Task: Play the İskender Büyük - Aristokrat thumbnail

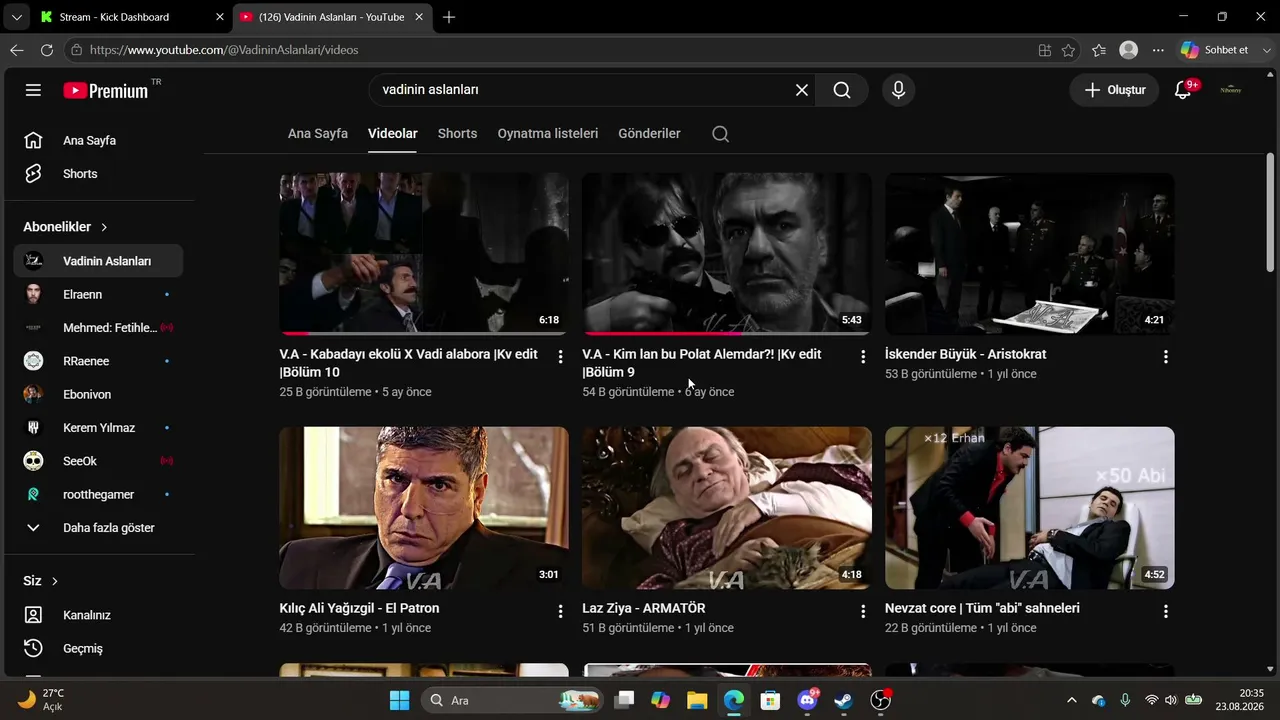Action: point(1030,254)
